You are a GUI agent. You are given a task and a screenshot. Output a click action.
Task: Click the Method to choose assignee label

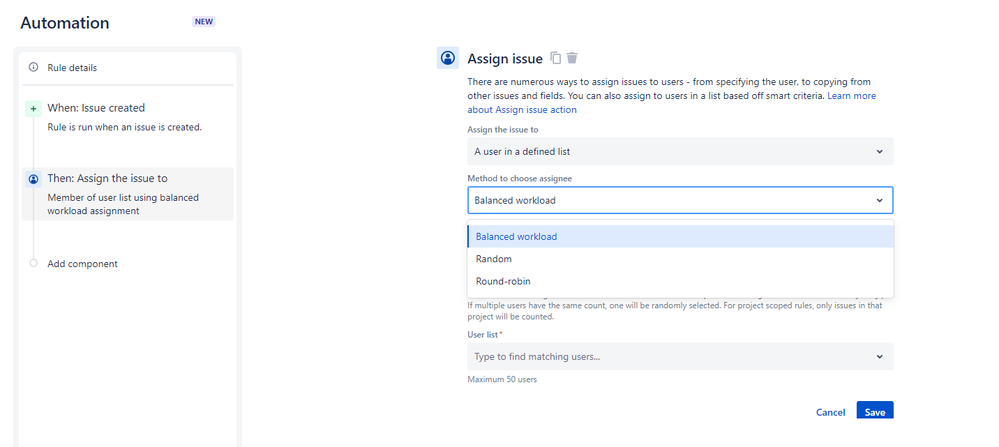(x=520, y=178)
